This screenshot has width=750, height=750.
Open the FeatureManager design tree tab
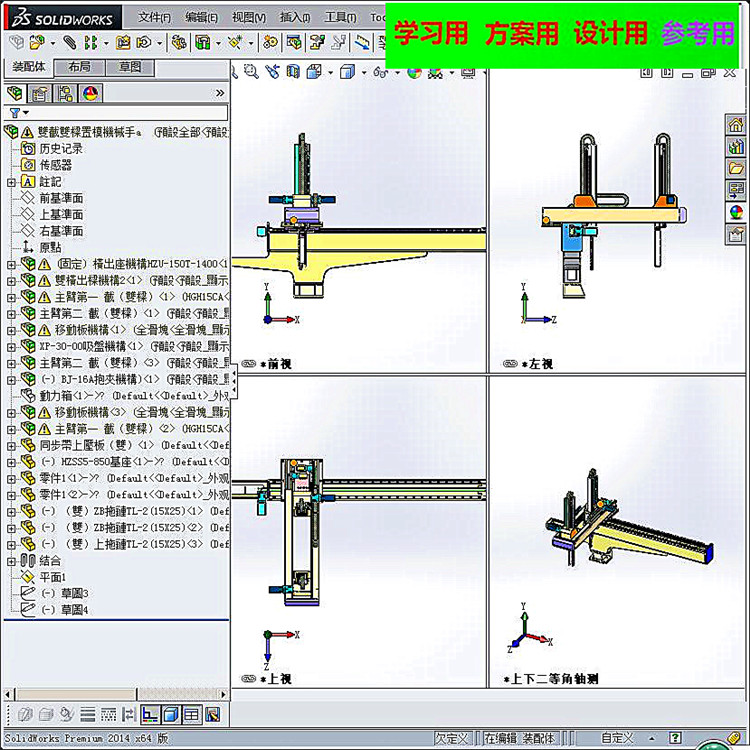click(15, 93)
